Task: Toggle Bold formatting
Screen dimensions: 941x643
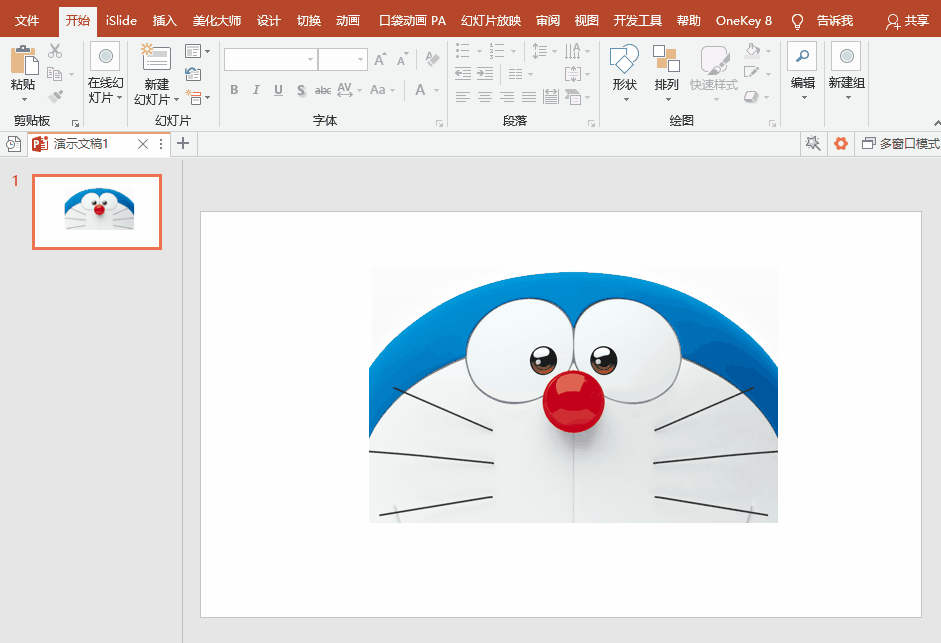Action: (x=234, y=90)
